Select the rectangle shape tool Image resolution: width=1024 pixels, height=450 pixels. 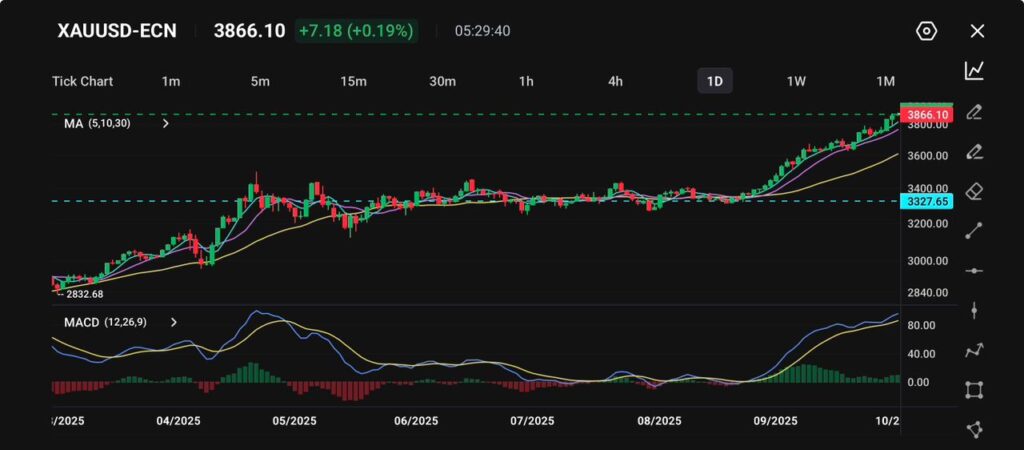tap(974, 390)
